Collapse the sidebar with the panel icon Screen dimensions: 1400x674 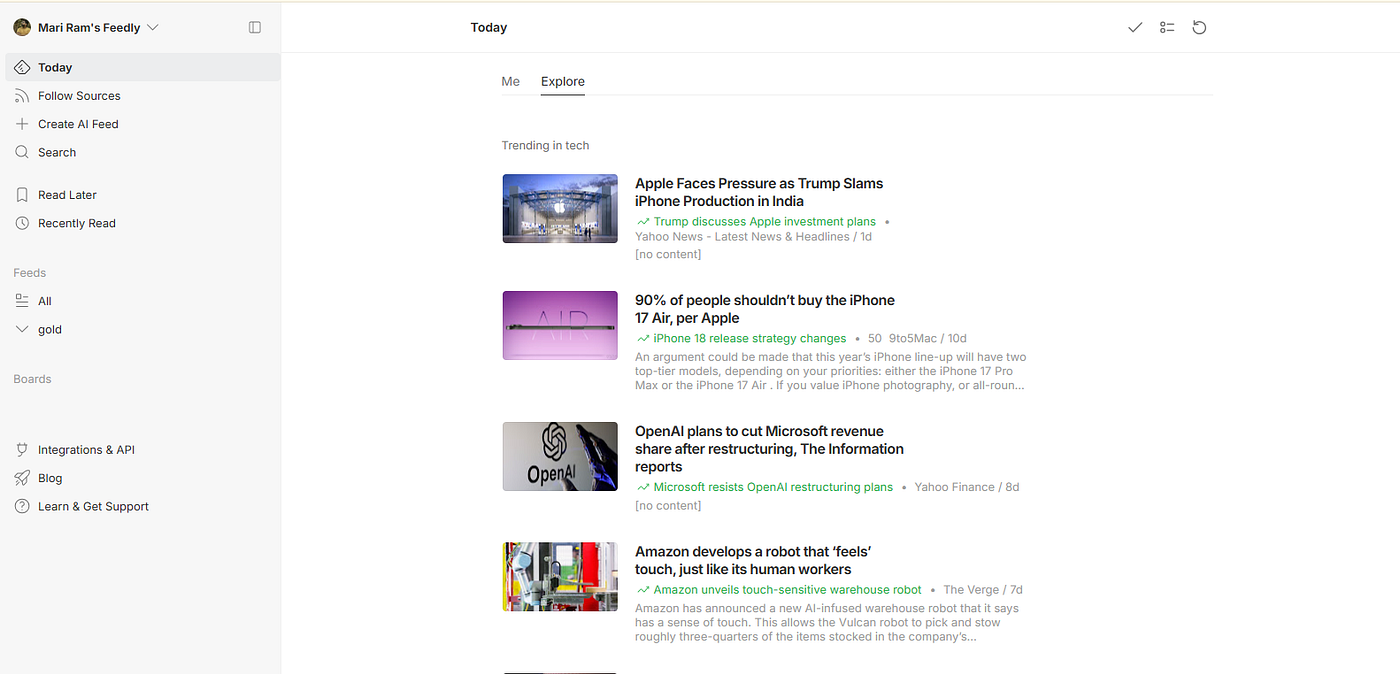coord(255,28)
